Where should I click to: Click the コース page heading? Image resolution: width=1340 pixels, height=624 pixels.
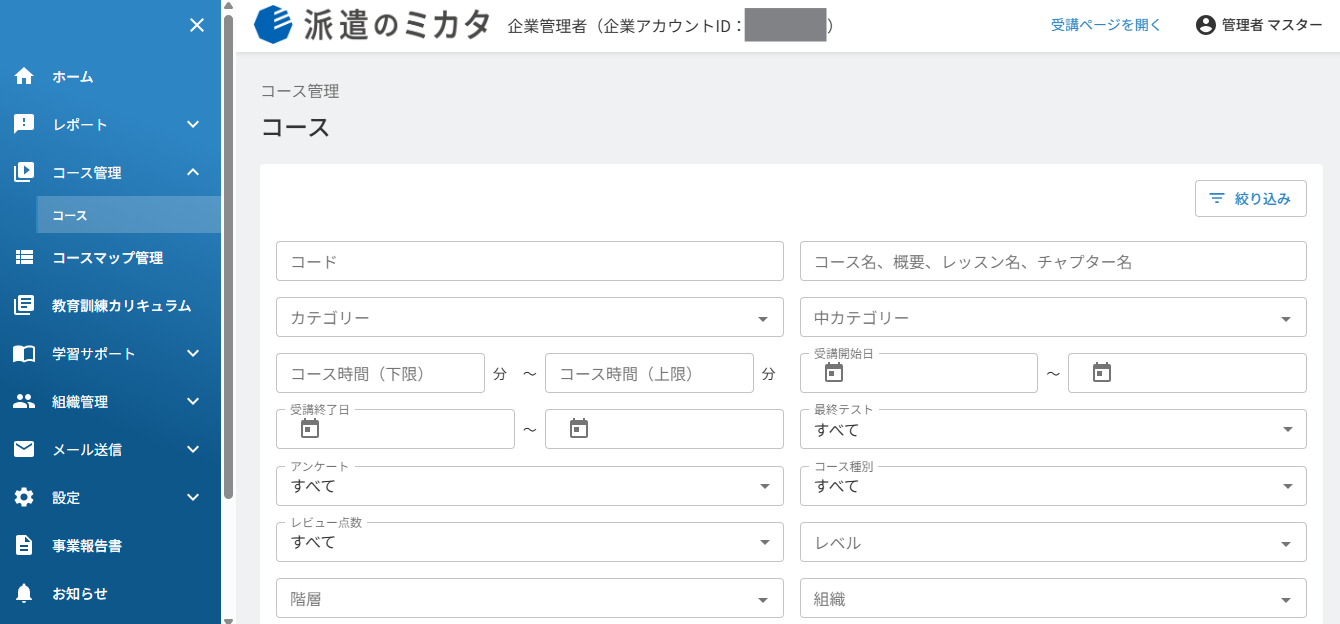click(295, 127)
